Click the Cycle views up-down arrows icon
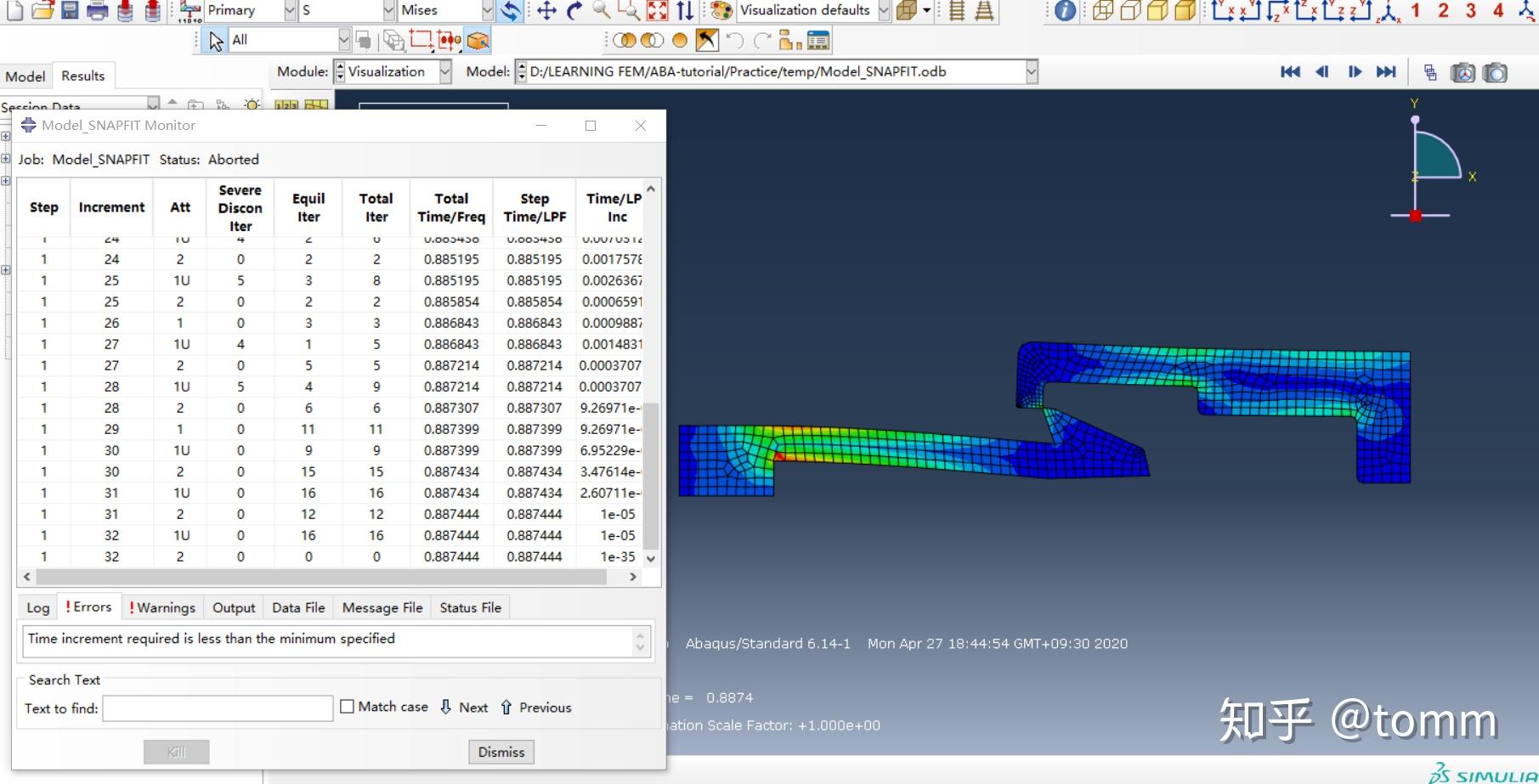 point(685,10)
